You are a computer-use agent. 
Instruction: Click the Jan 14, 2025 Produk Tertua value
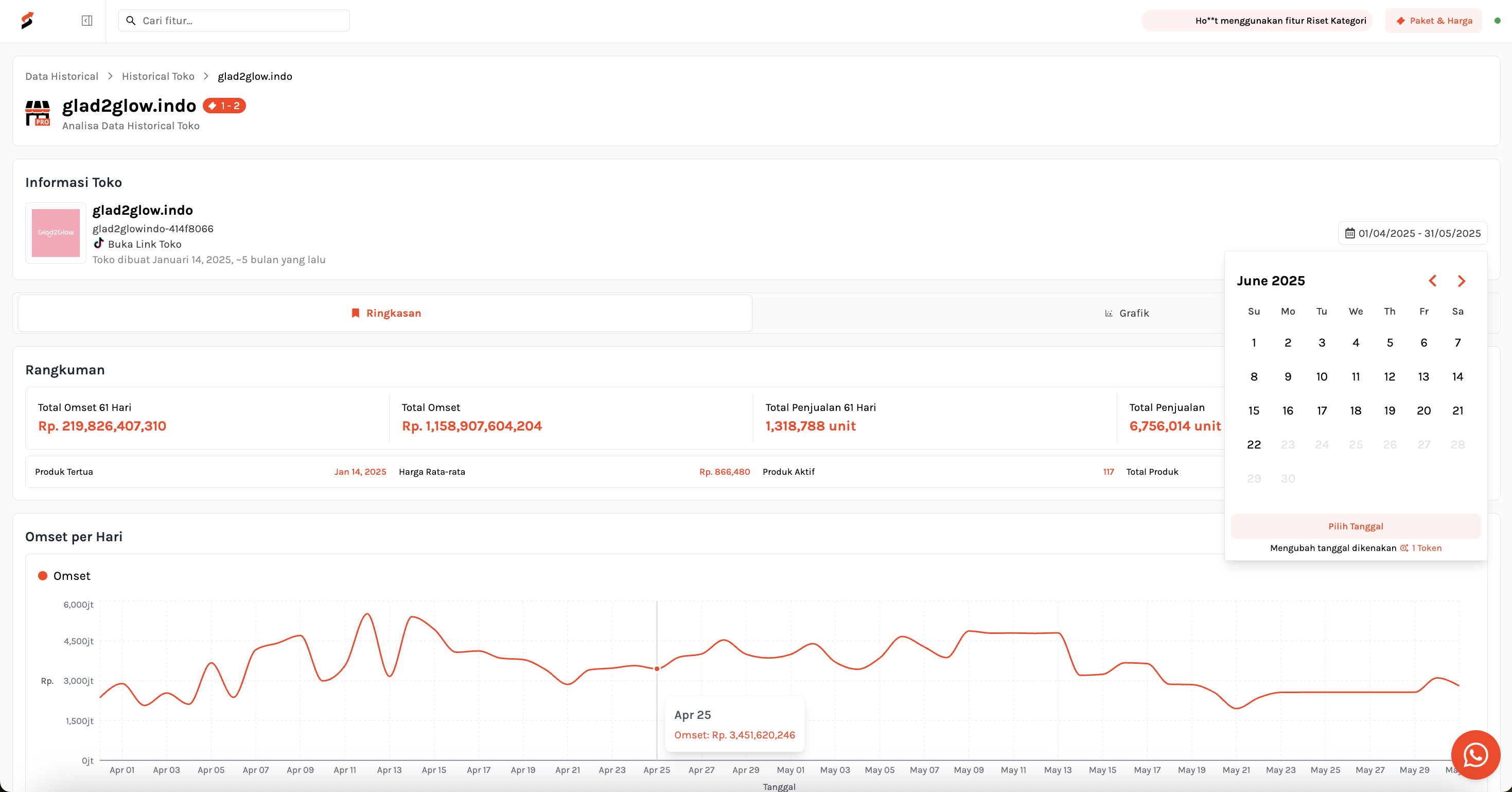(x=360, y=472)
